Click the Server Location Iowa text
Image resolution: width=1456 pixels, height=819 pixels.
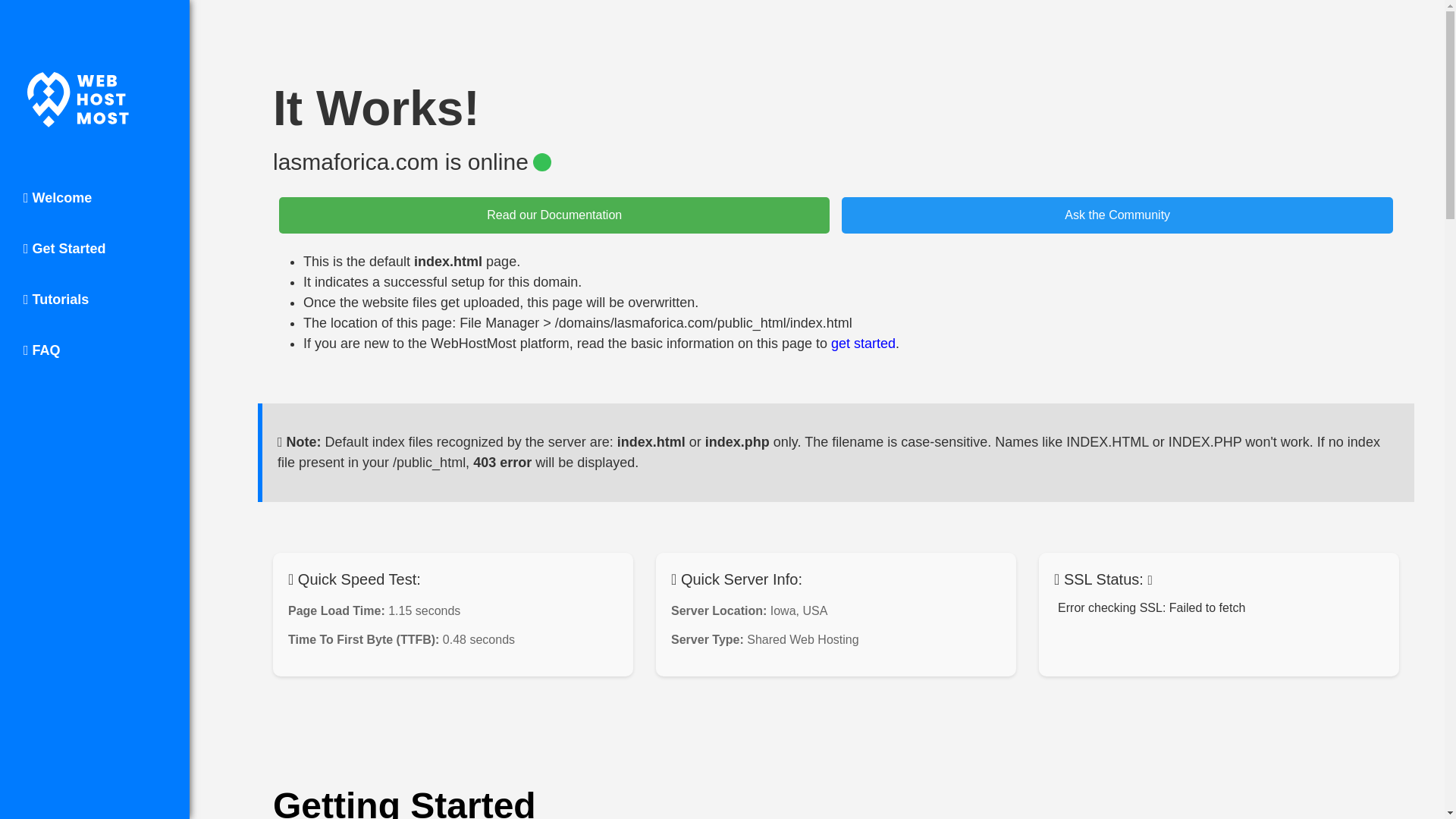click(798, 611)
